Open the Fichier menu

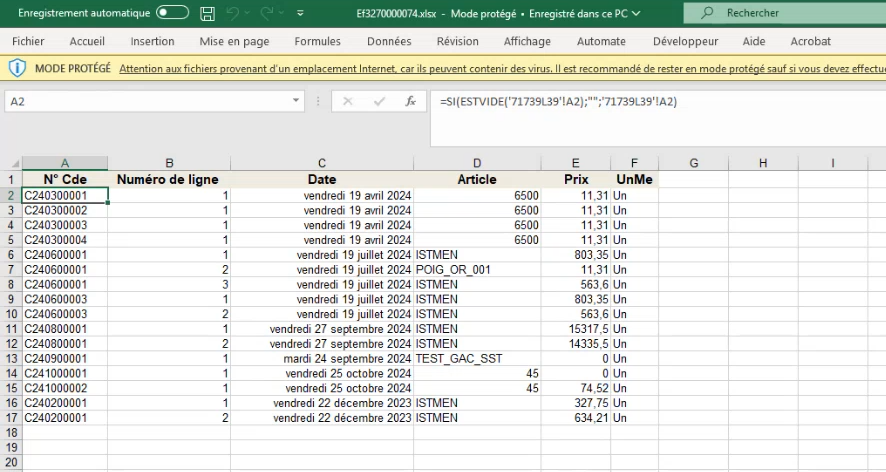click(x=28, y=41)
